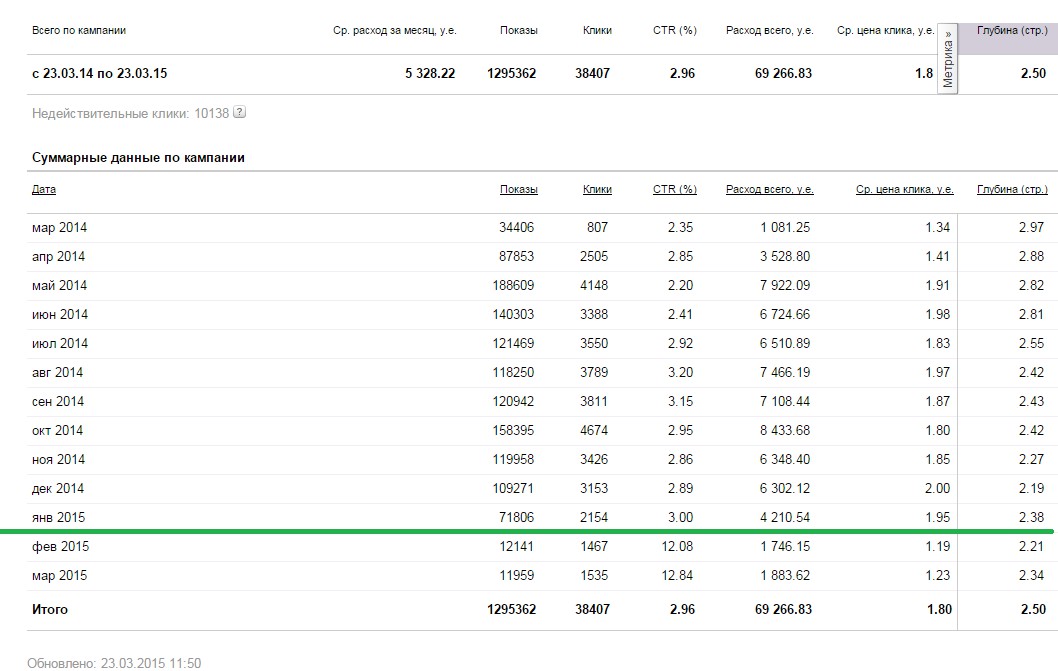
Task: Click the Итого total row label
Action: [50, 610]
